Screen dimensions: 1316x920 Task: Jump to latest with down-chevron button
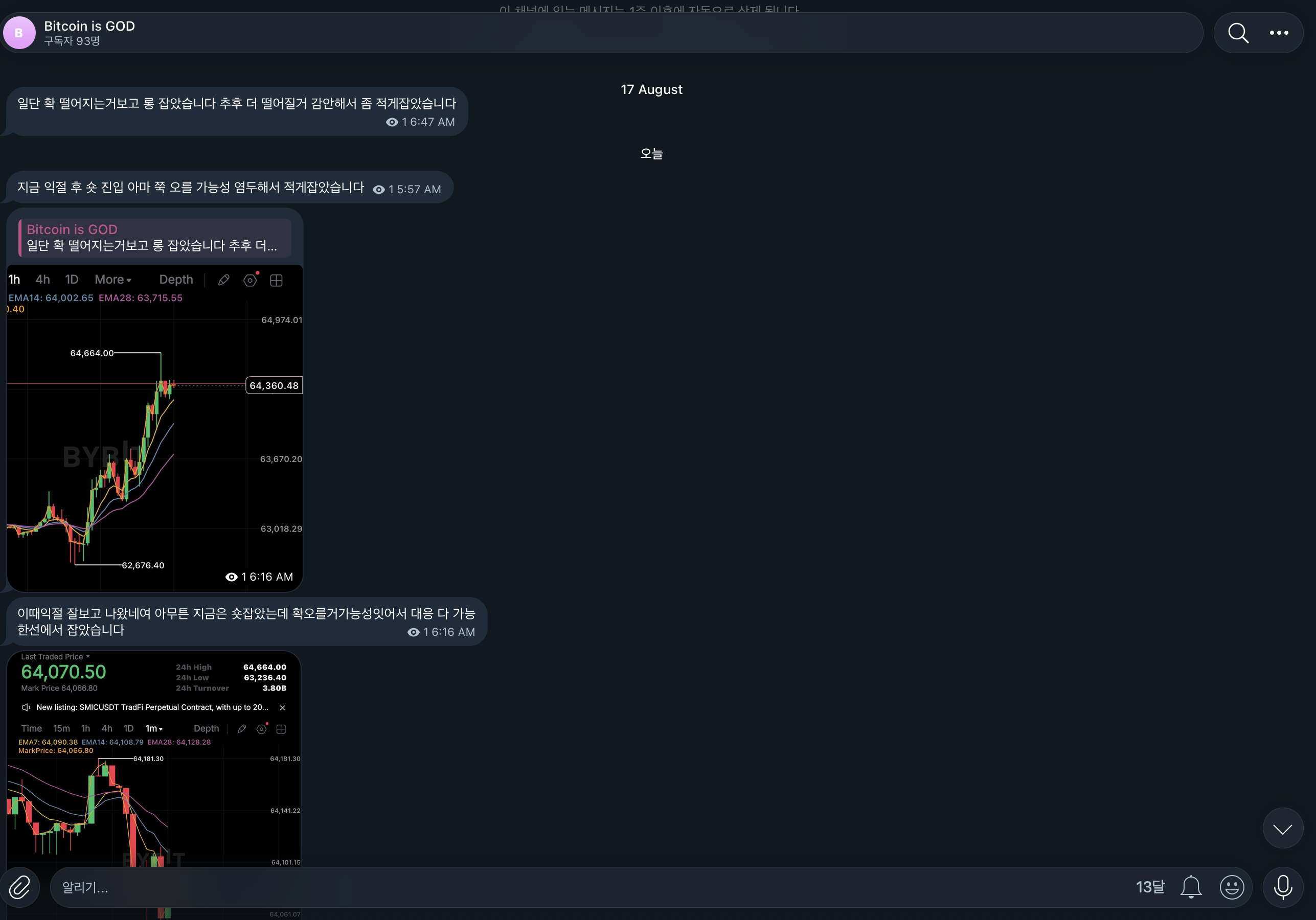(x=1283, y=828)
